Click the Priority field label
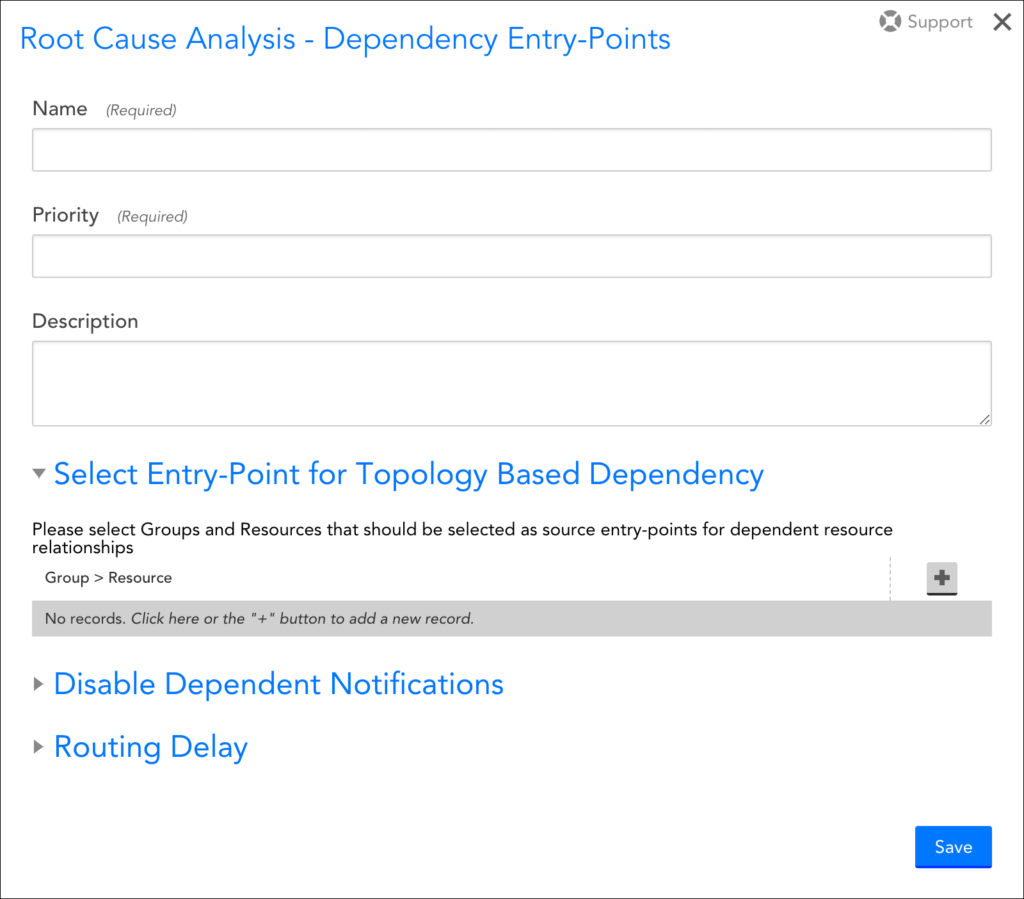This screenshot has height=899, width=1024. pyautogui.click(x=65, y=215)
